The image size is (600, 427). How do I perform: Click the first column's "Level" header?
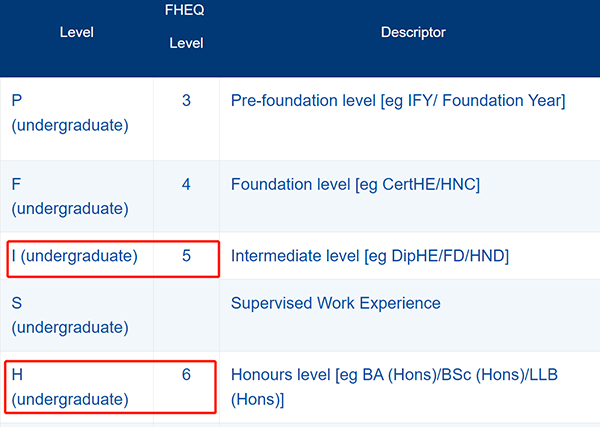[x=76, y=33]
